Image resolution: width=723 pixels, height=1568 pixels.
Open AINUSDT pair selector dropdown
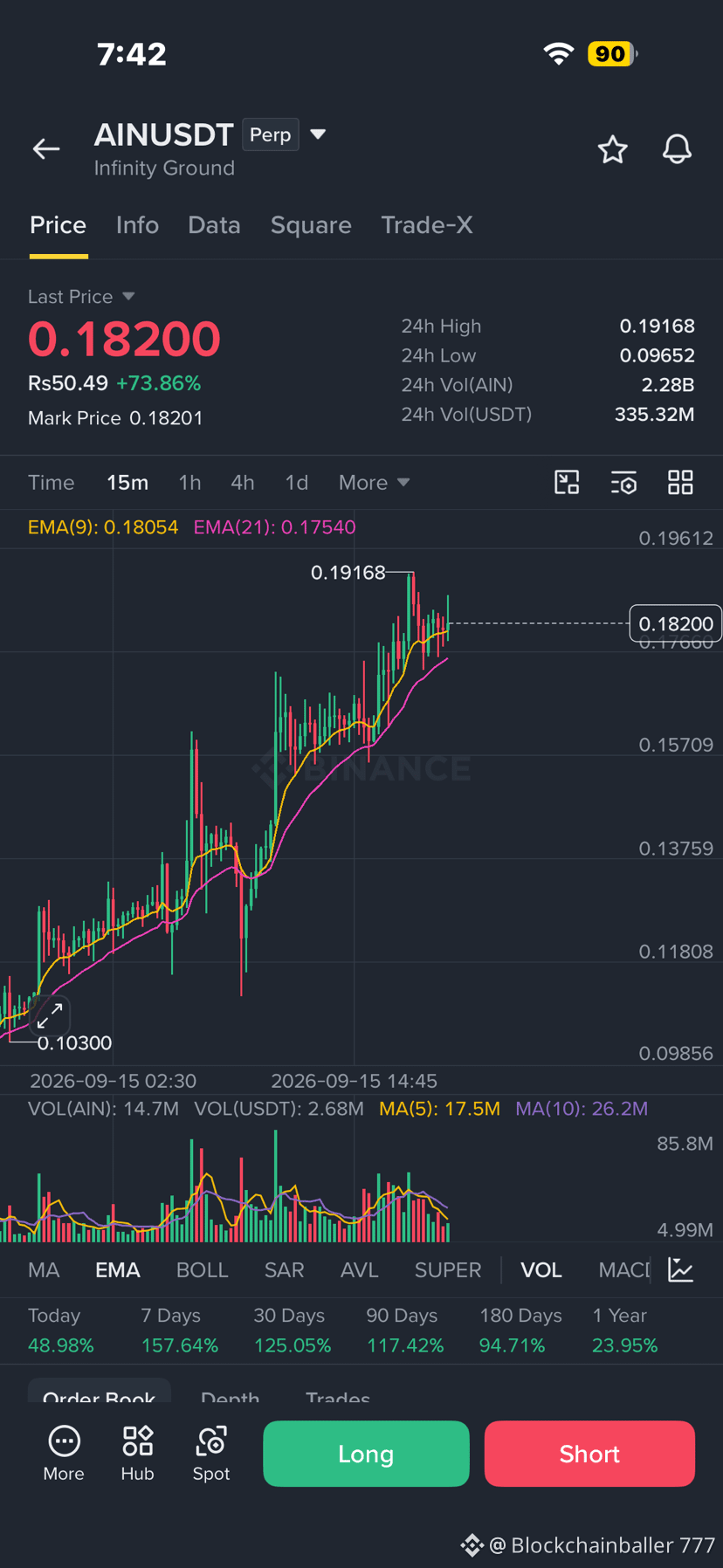click(318, 134)
